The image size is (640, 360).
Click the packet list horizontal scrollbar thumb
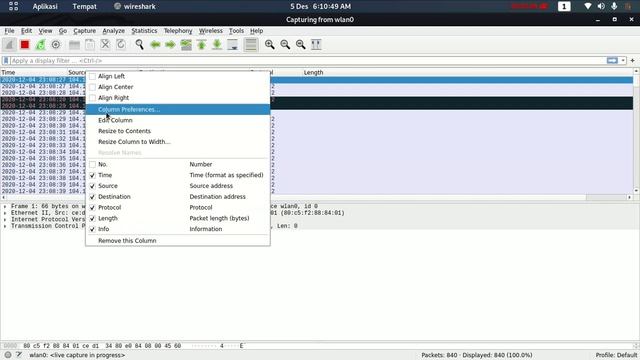(x=606, y=197)
